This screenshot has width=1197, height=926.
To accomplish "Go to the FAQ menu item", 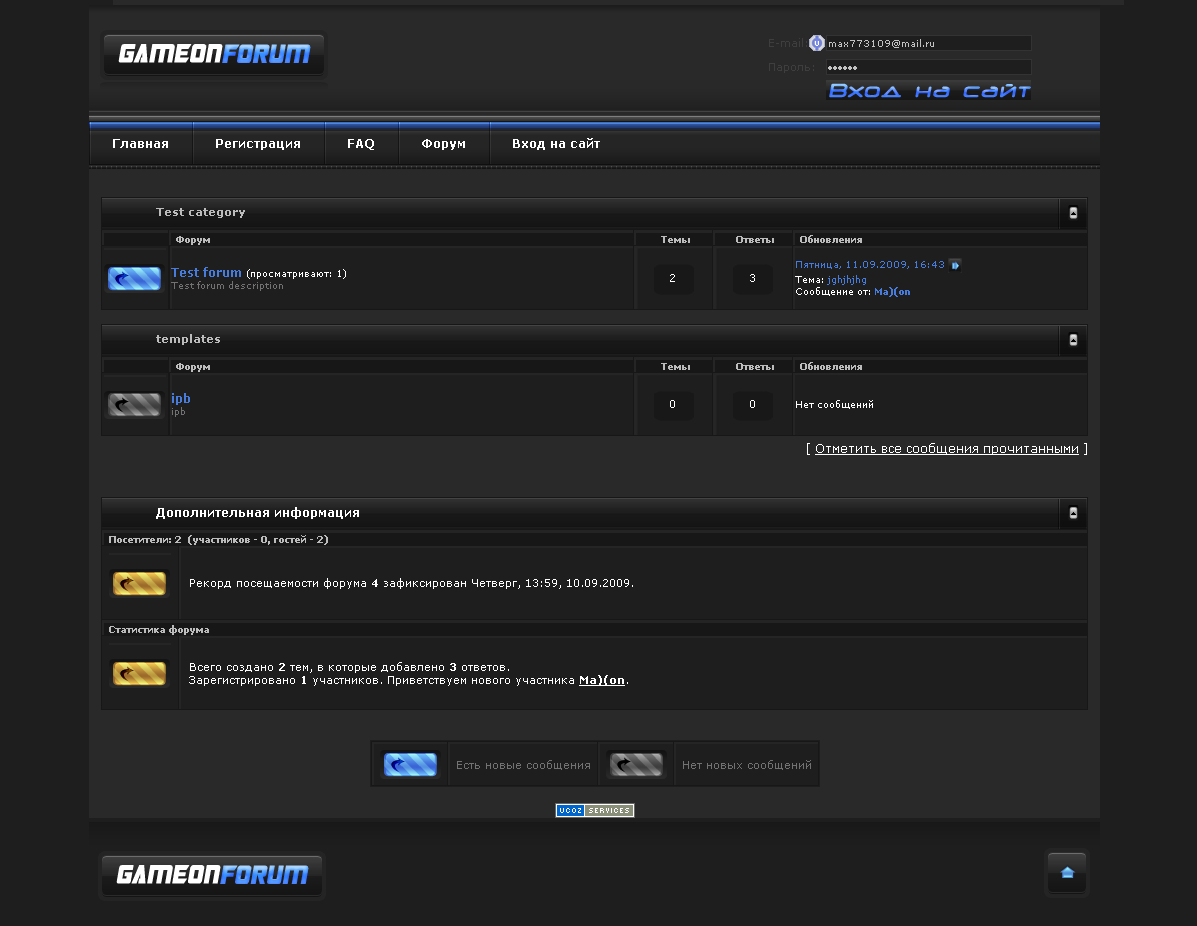I will click(361, 144).
